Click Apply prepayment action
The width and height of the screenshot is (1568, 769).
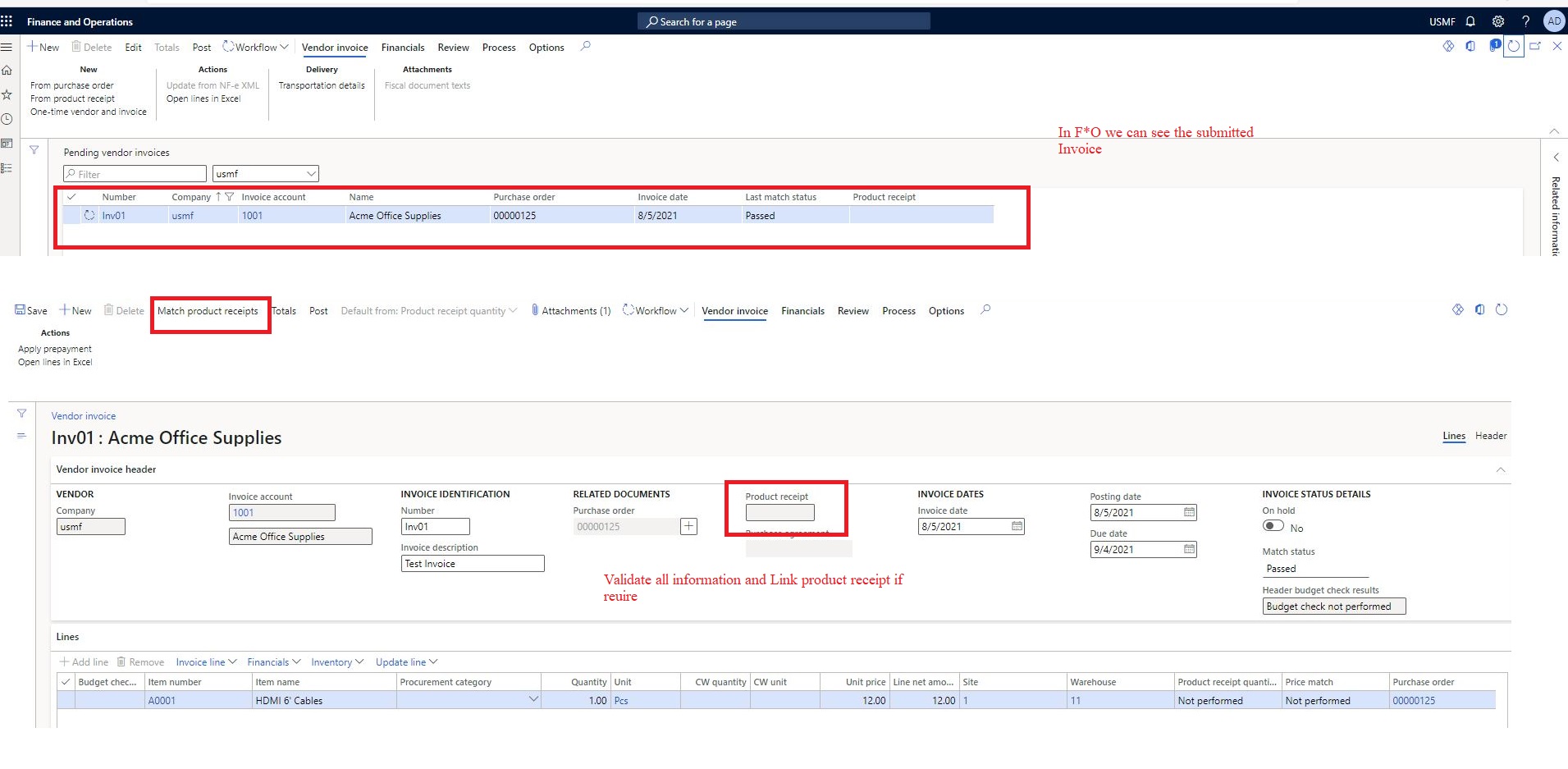[55, 349]
